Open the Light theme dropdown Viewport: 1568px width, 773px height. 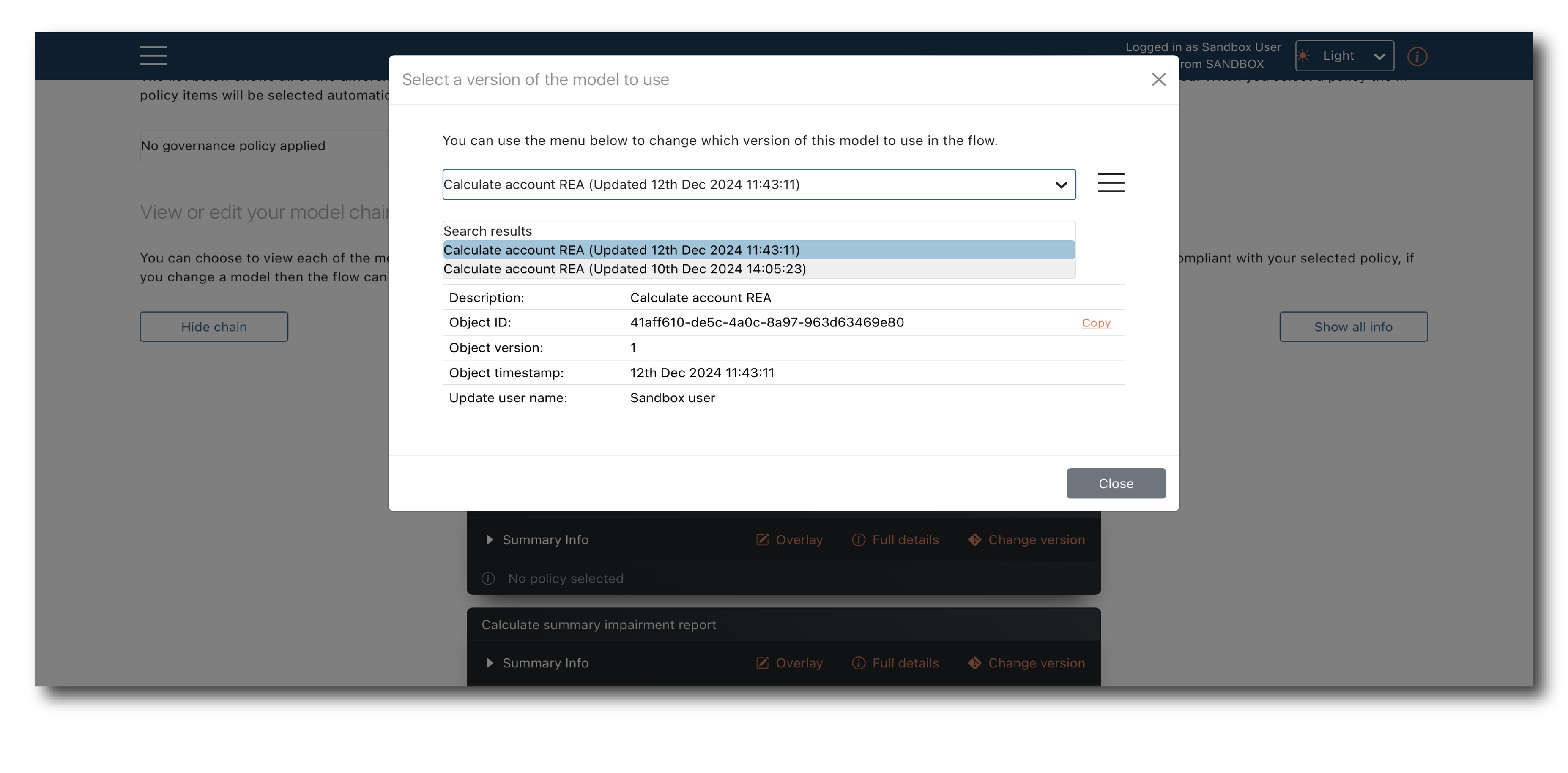(1344, 56)
